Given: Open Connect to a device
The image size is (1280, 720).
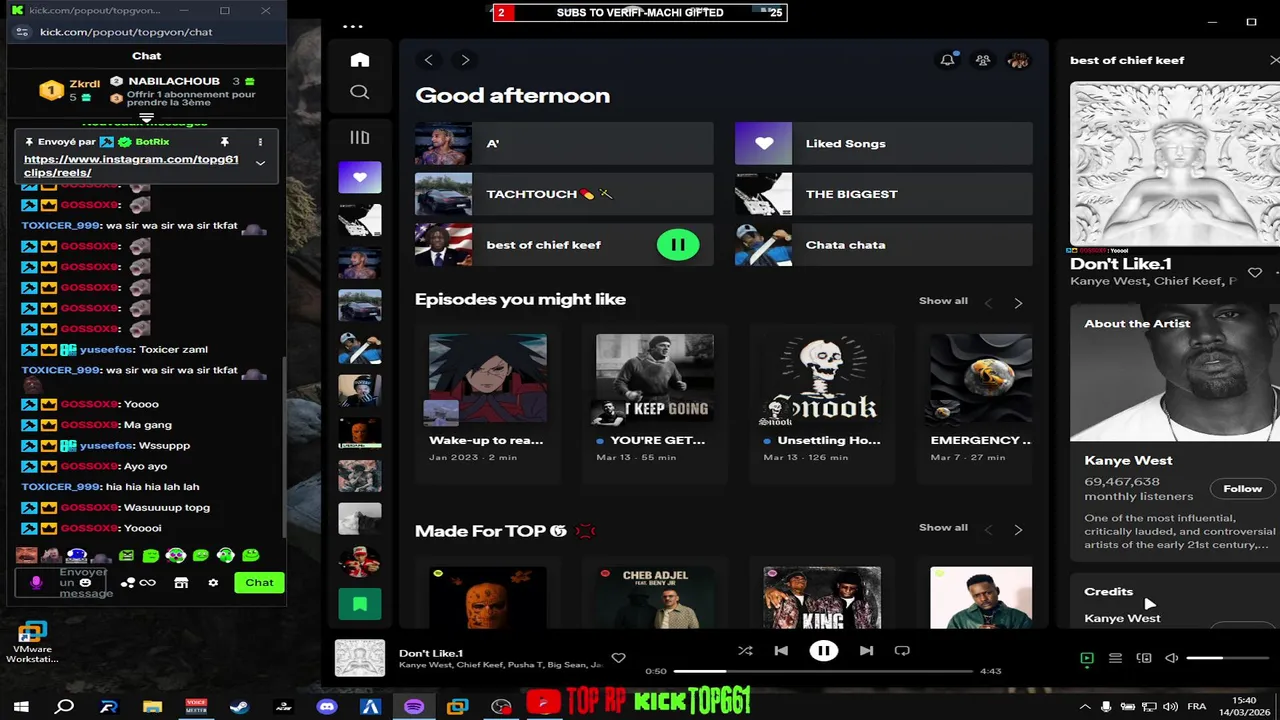Looking at the screenshot, I should [1144, 658].
